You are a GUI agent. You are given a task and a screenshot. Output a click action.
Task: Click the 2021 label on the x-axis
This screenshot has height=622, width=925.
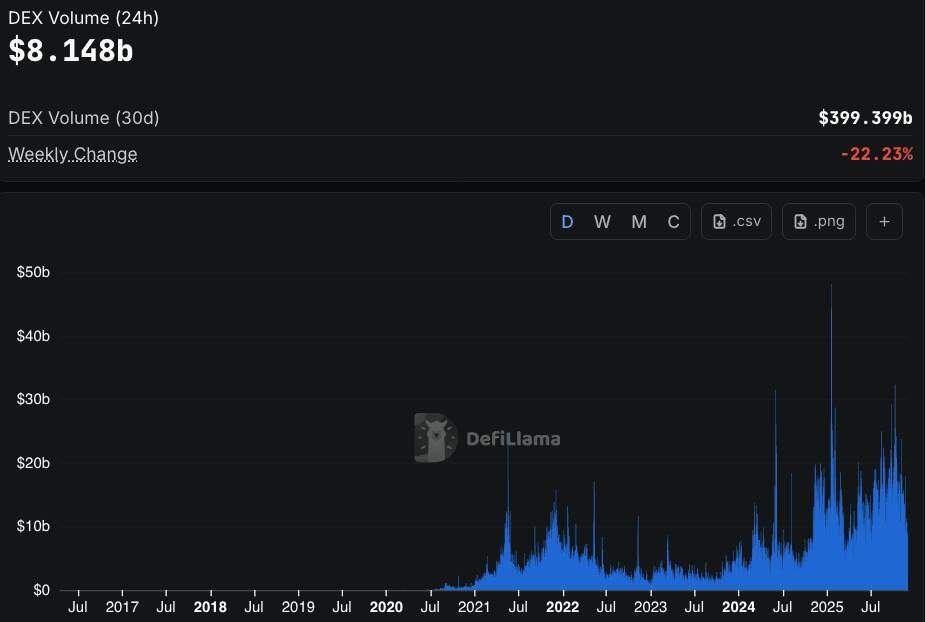(474, 606)
